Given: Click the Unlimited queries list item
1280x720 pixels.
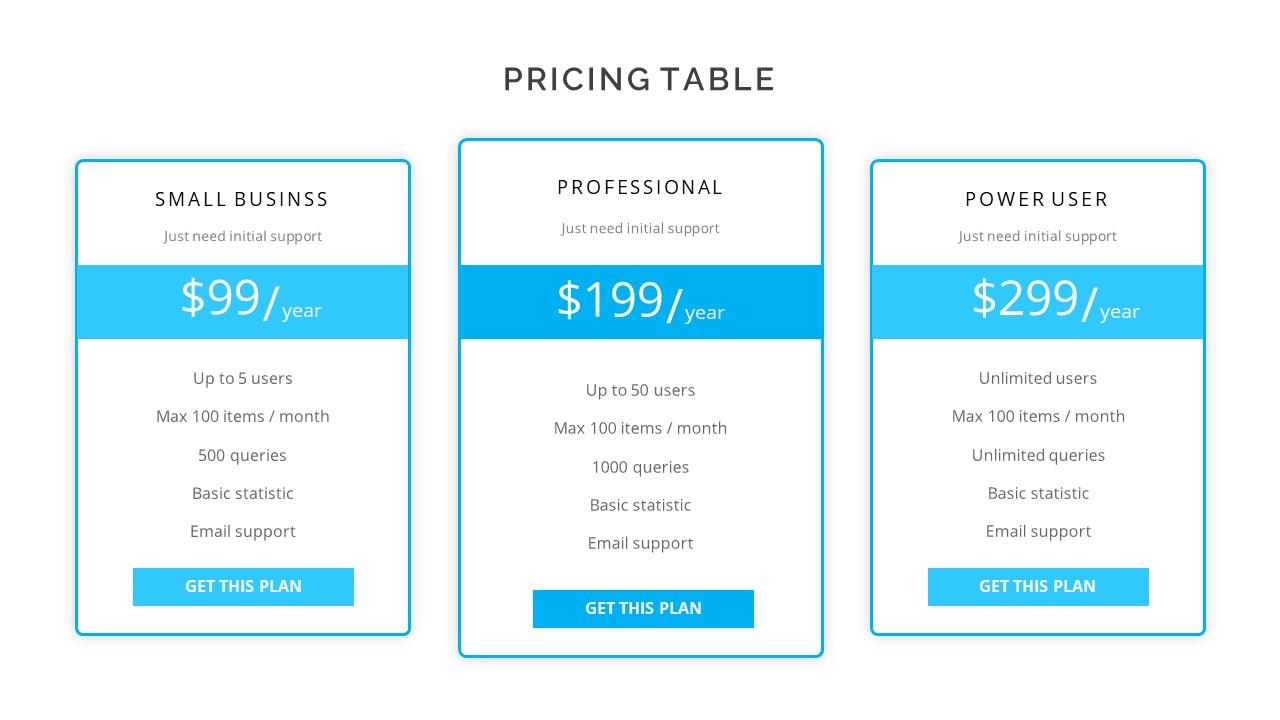Looking at the screenshot, I should click(x=1038, y=455).
